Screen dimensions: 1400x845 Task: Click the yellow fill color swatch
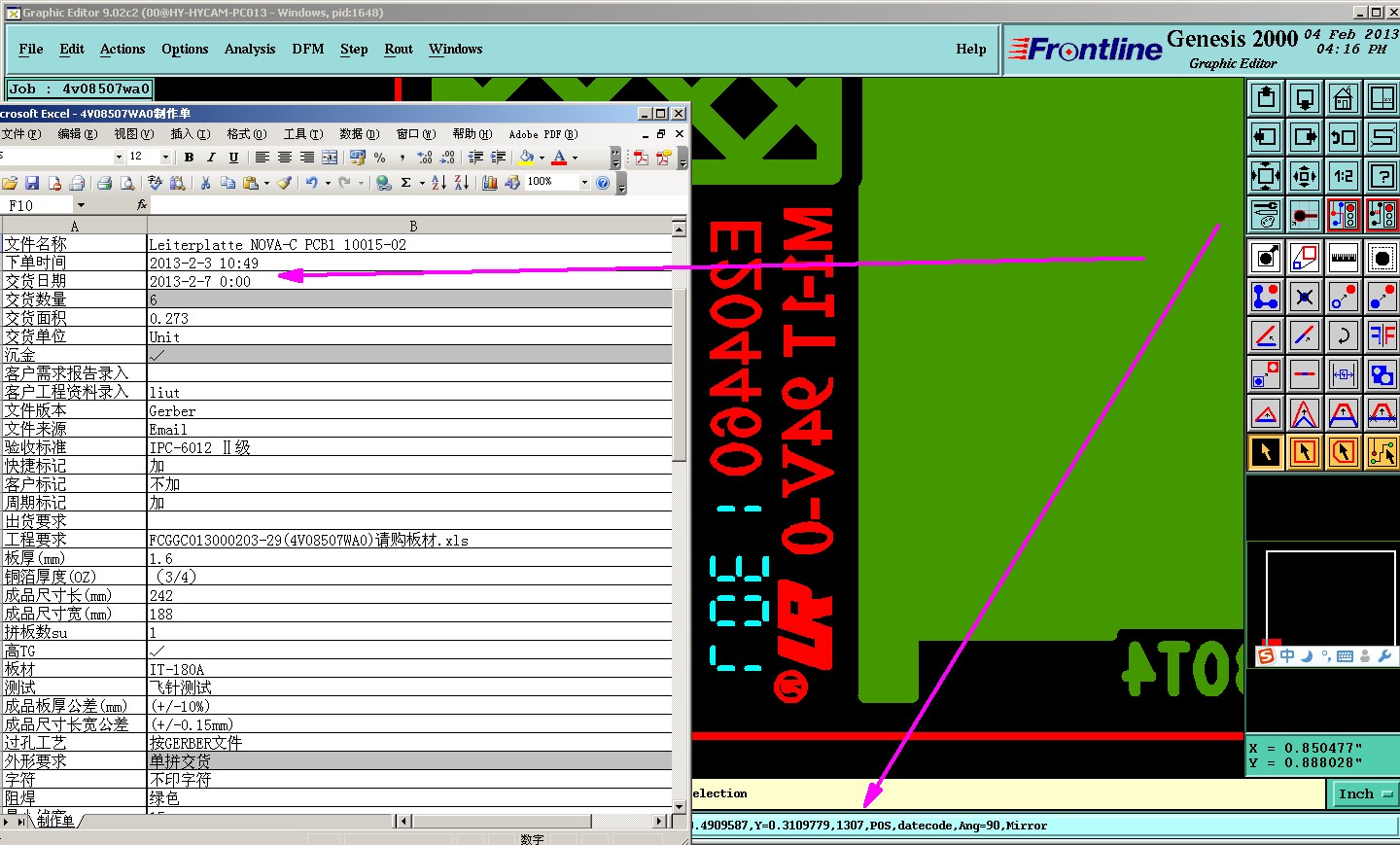pyautogui.click(x=526, y=158)
